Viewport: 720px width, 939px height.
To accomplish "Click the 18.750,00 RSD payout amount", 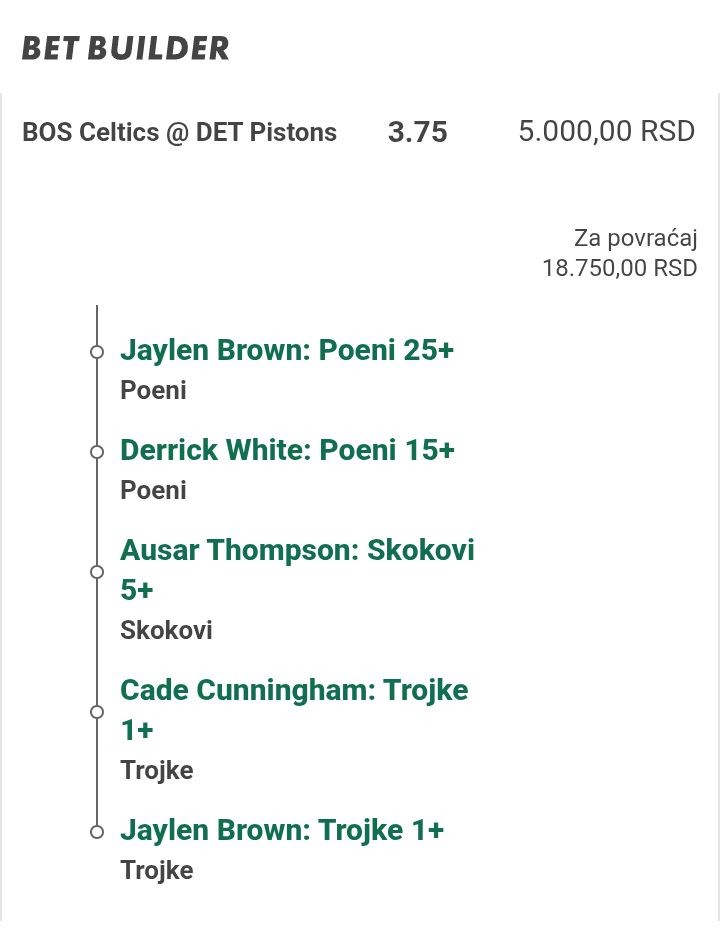I will click(619, 268).
